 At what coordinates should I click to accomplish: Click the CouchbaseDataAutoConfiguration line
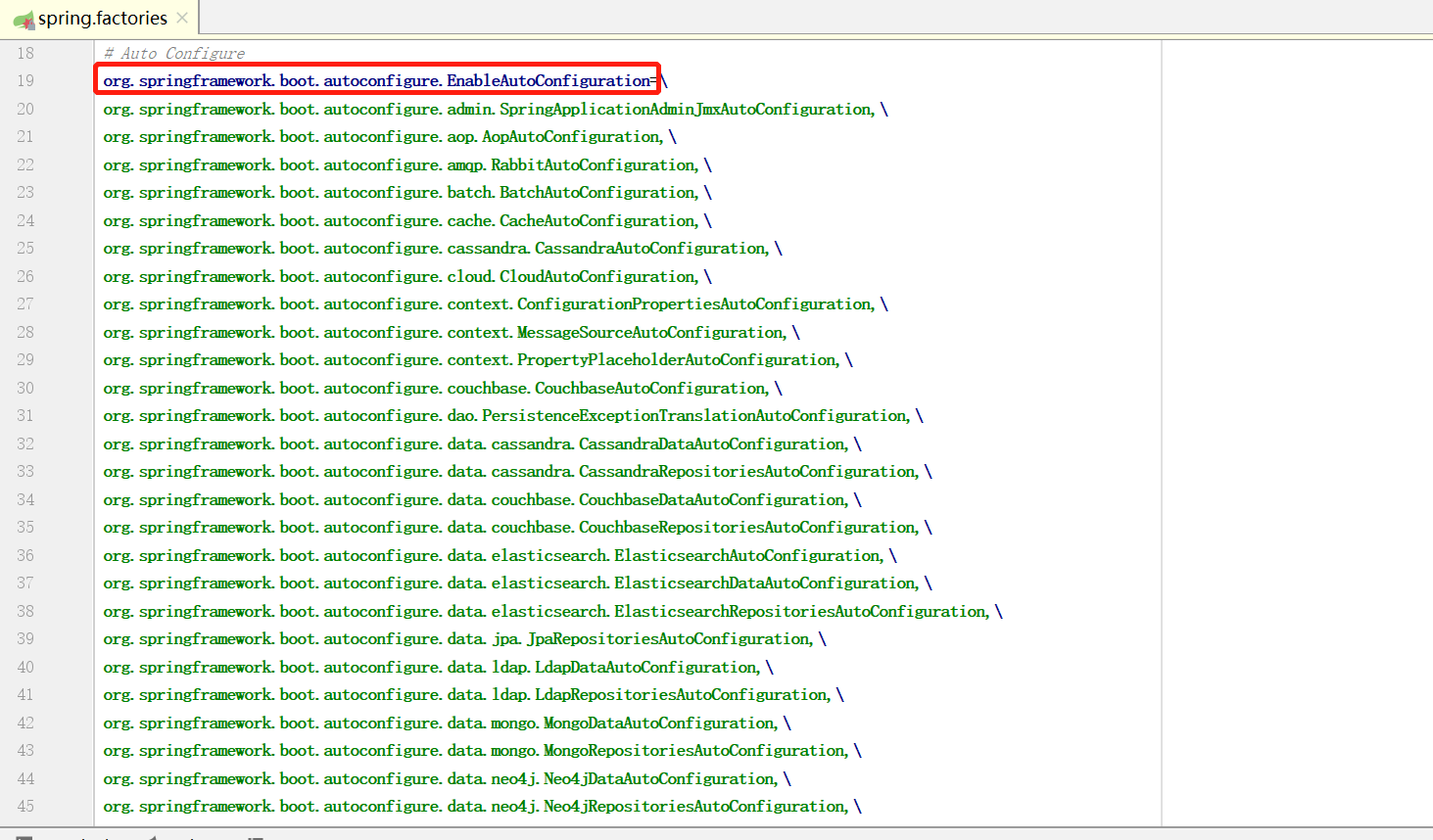pyautogui.click(x=483, y=499)
